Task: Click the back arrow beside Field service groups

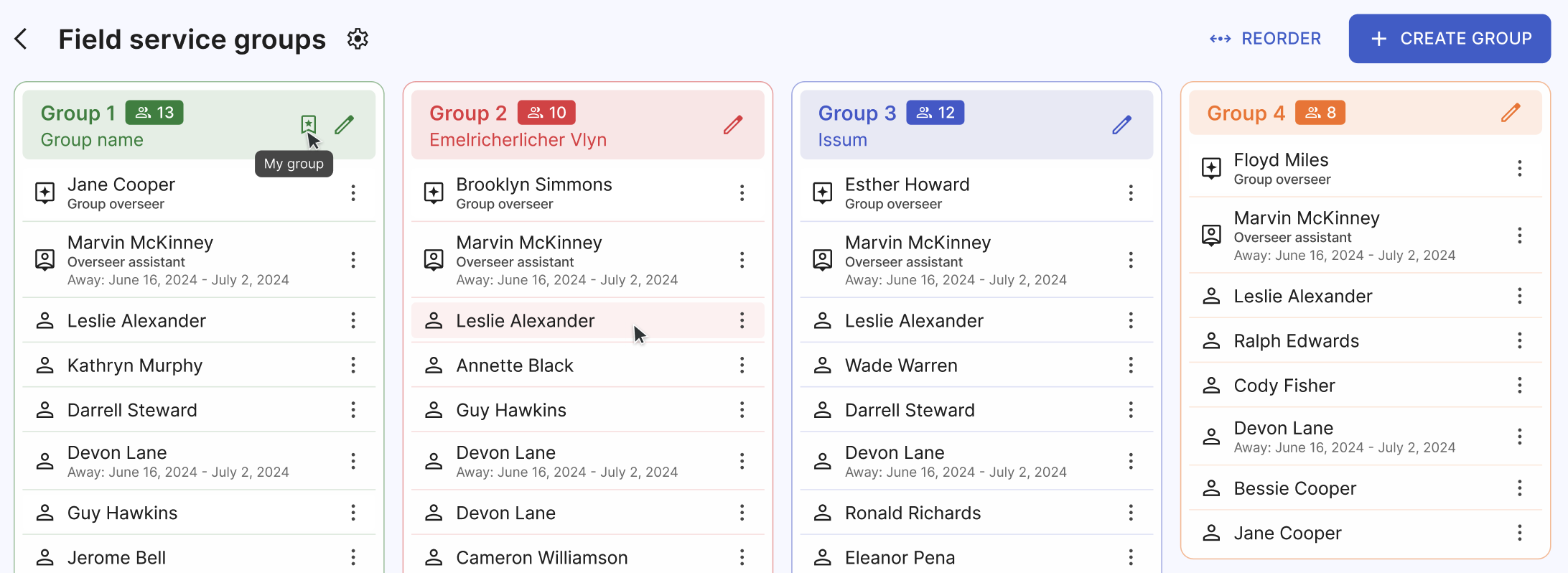Action: pyautogui.click(x=22, y=39)
